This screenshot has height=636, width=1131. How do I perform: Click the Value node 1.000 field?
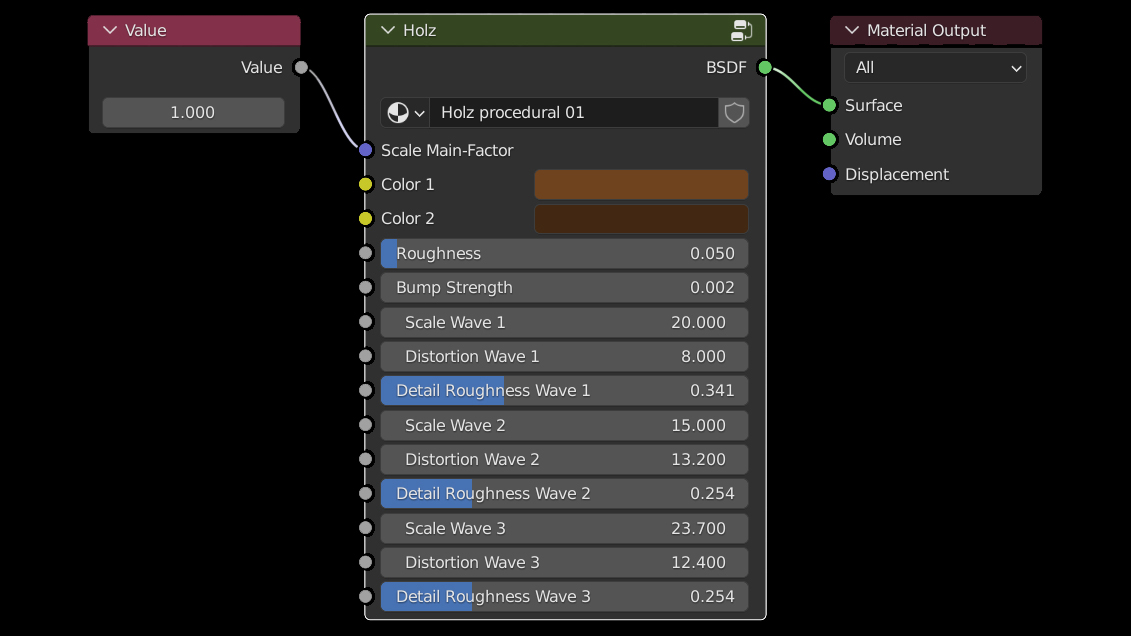coord(193,112)
